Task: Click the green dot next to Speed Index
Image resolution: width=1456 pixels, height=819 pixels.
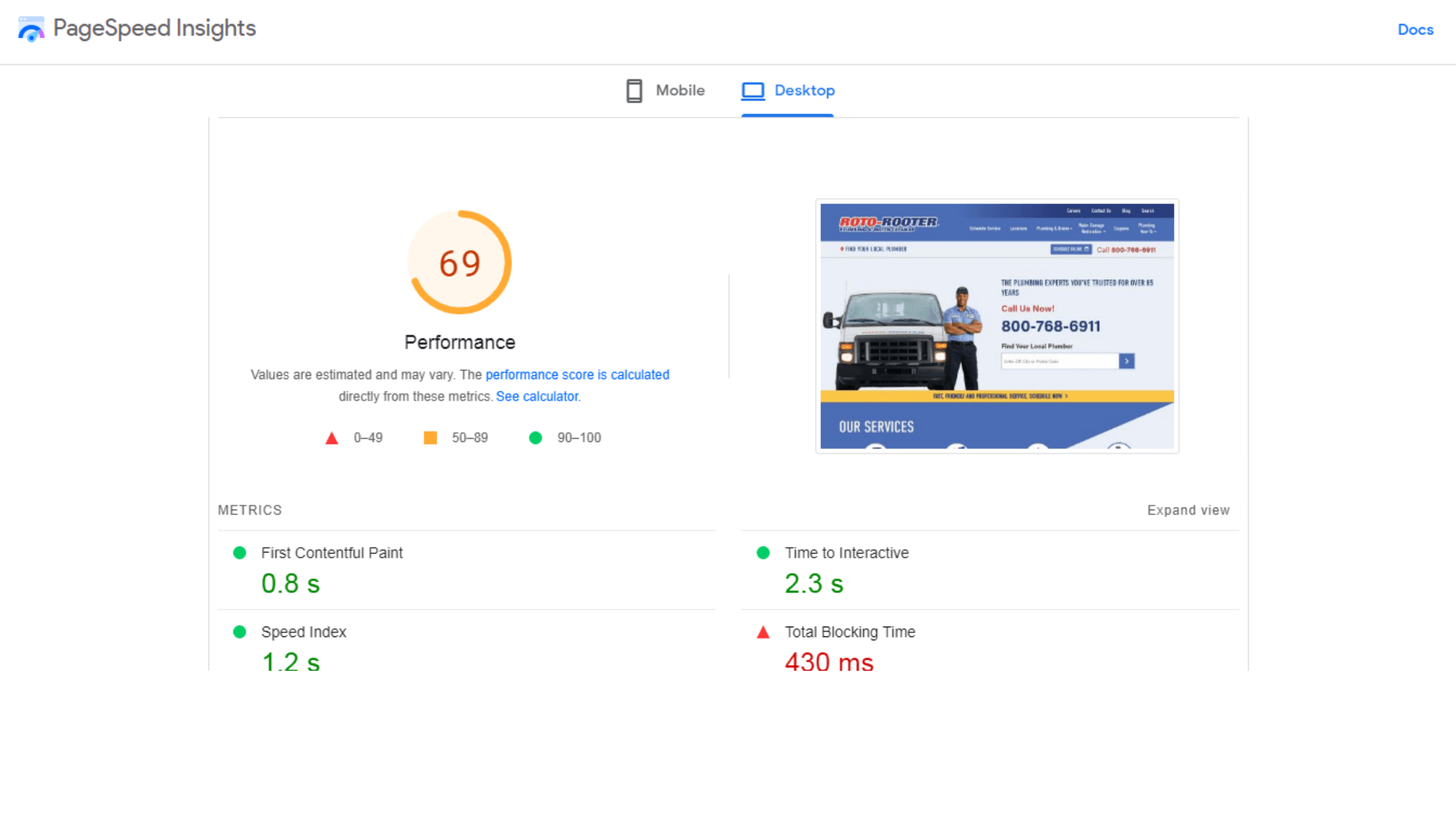Action: coord(237,632)
